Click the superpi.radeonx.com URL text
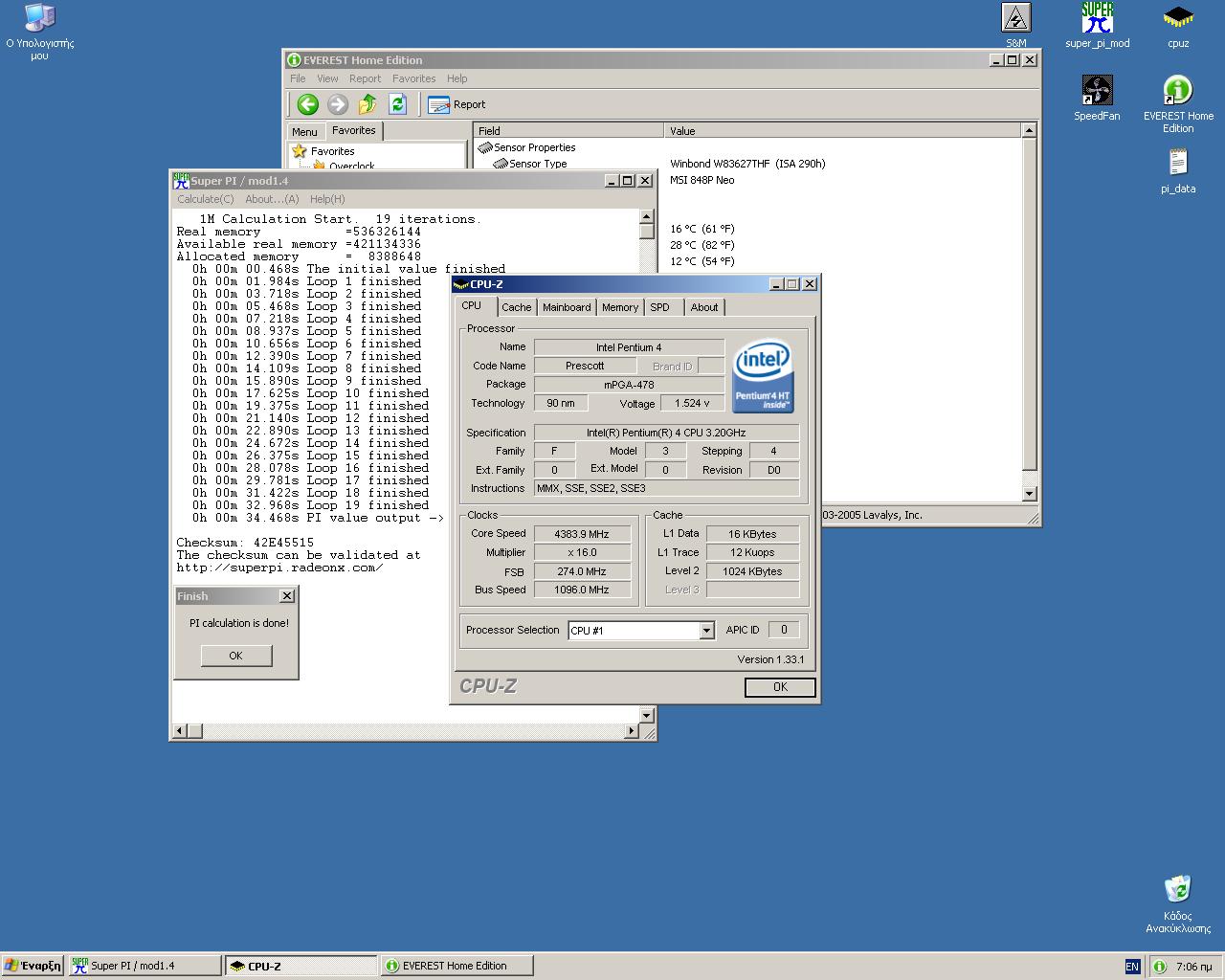1225x980 pixels. coord(279,568)
